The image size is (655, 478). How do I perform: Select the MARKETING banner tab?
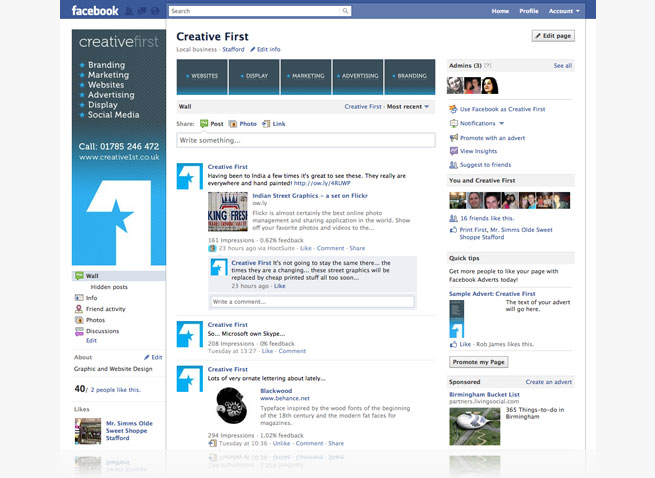(306, 77)
